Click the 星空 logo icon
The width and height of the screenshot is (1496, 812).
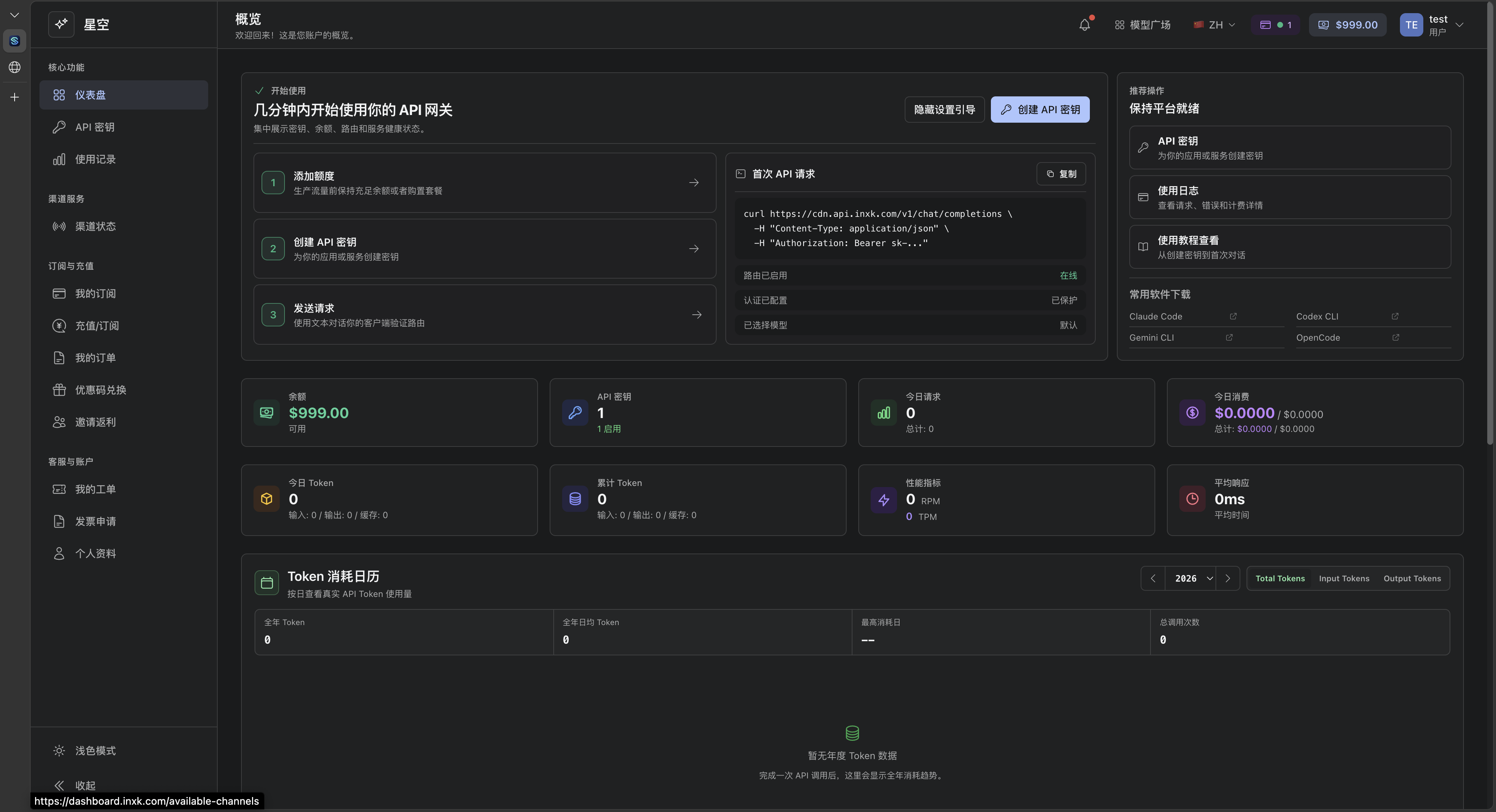coord(61,24)
